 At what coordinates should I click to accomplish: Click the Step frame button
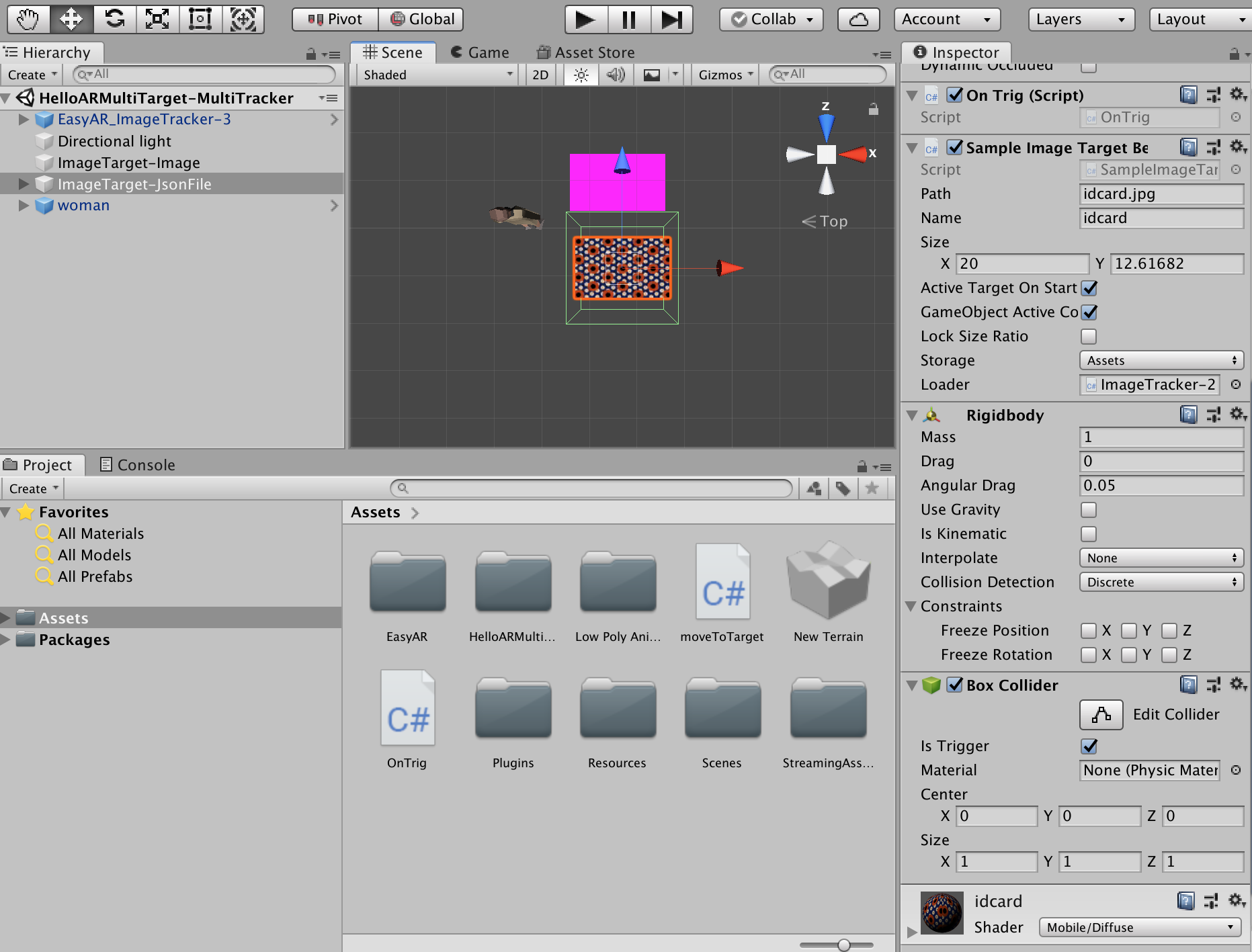coord(671,19)
